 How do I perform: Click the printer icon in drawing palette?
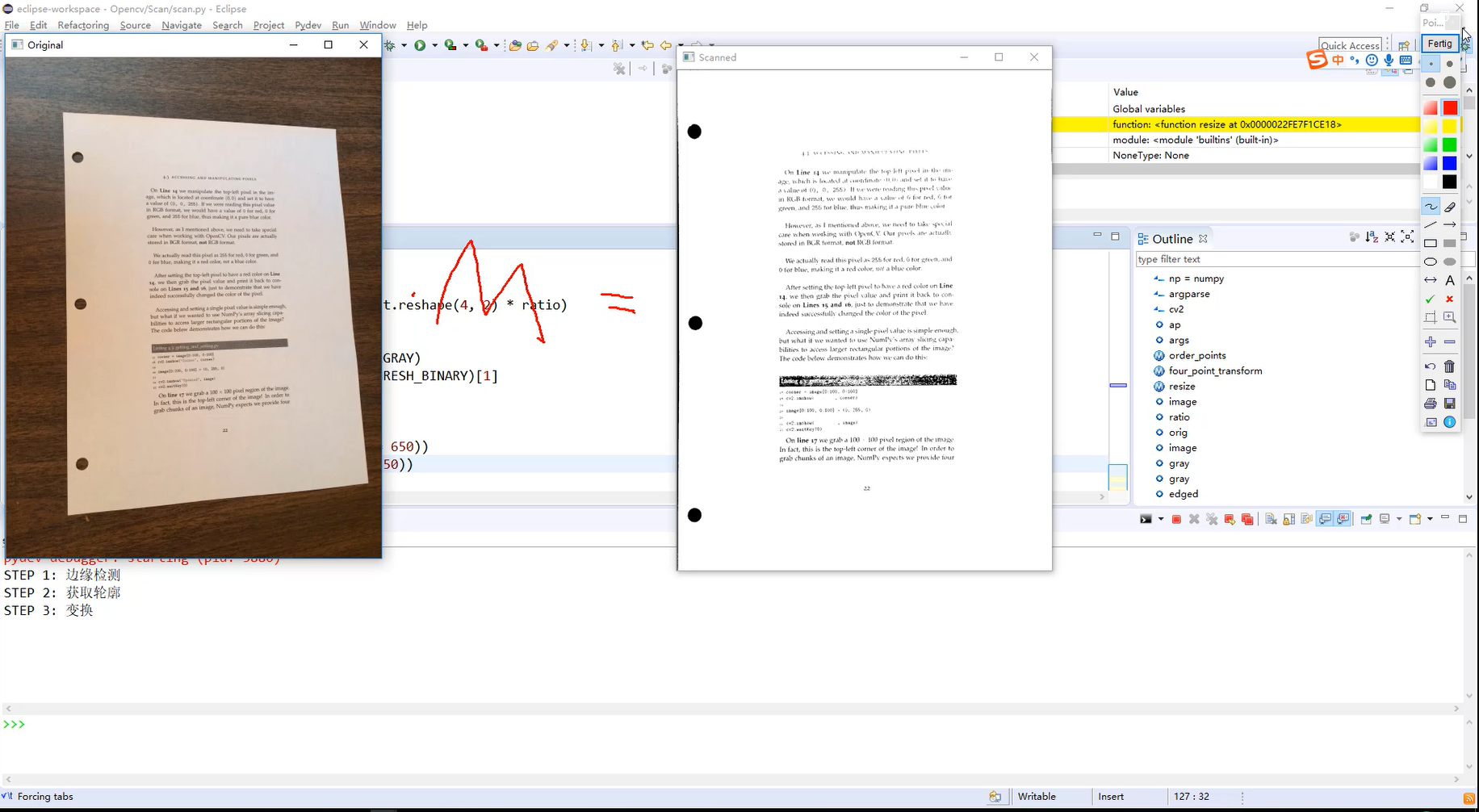1431,403
